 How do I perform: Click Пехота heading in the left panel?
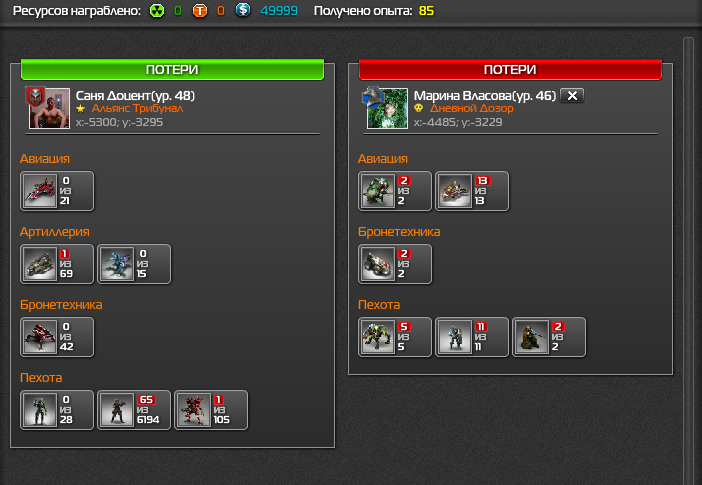pos(41,378)
